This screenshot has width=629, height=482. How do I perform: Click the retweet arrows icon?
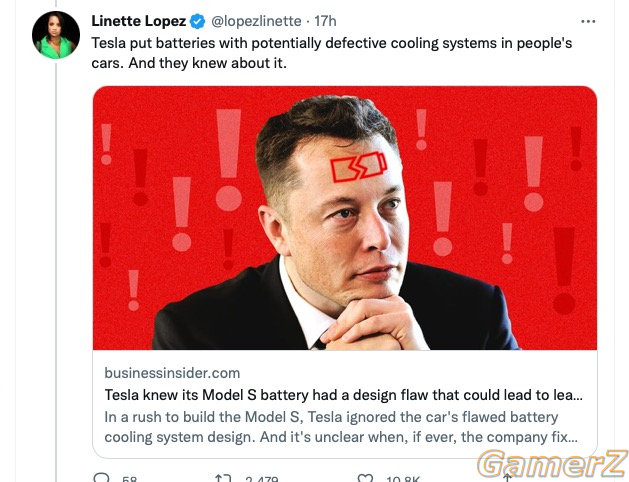point(223,478)
